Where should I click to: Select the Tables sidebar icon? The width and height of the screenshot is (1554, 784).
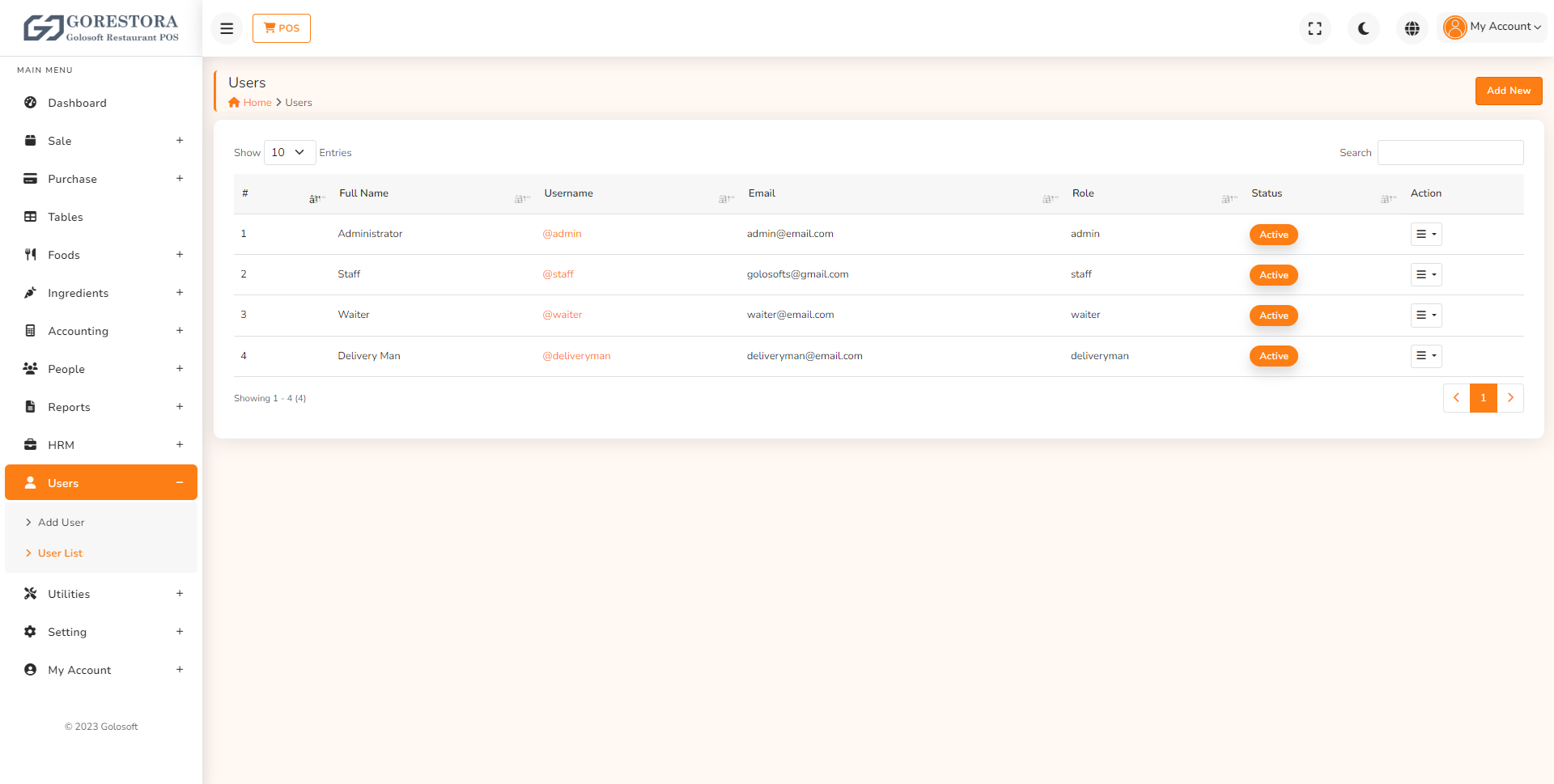pyautogui.click(x=30, y=217)
